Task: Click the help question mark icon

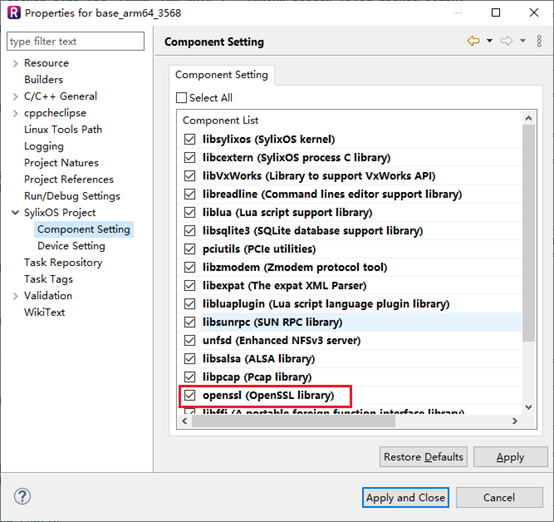Action: 22,497
